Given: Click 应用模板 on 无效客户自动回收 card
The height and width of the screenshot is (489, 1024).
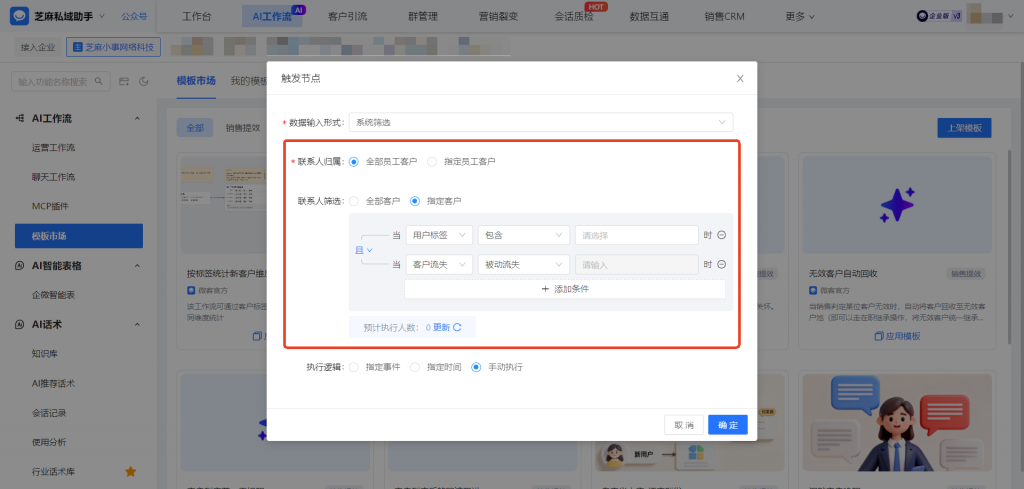Looking at the screenshot, I should click(x=898, y=336).
